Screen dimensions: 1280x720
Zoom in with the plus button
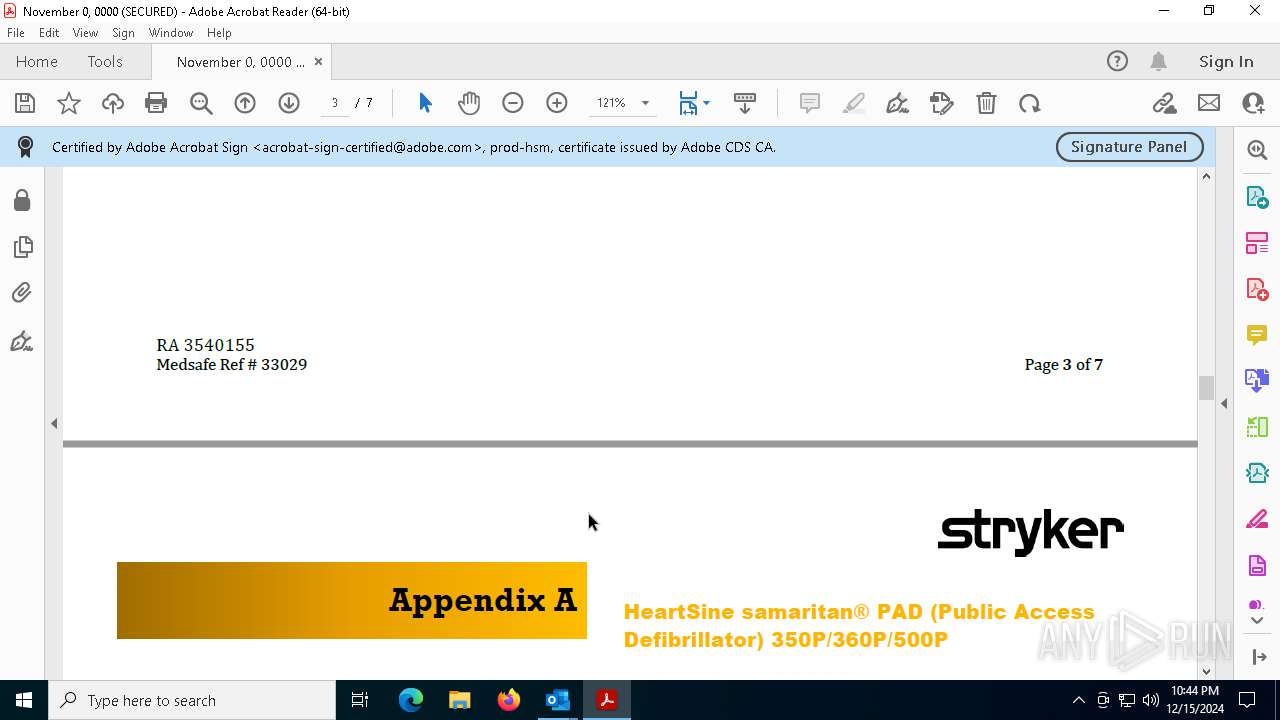557,103
